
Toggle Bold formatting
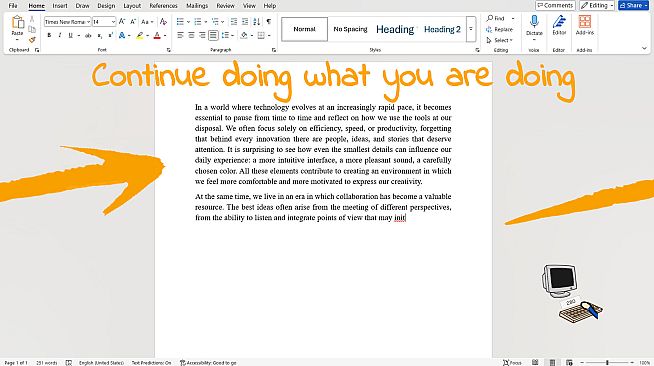[49, 35]
